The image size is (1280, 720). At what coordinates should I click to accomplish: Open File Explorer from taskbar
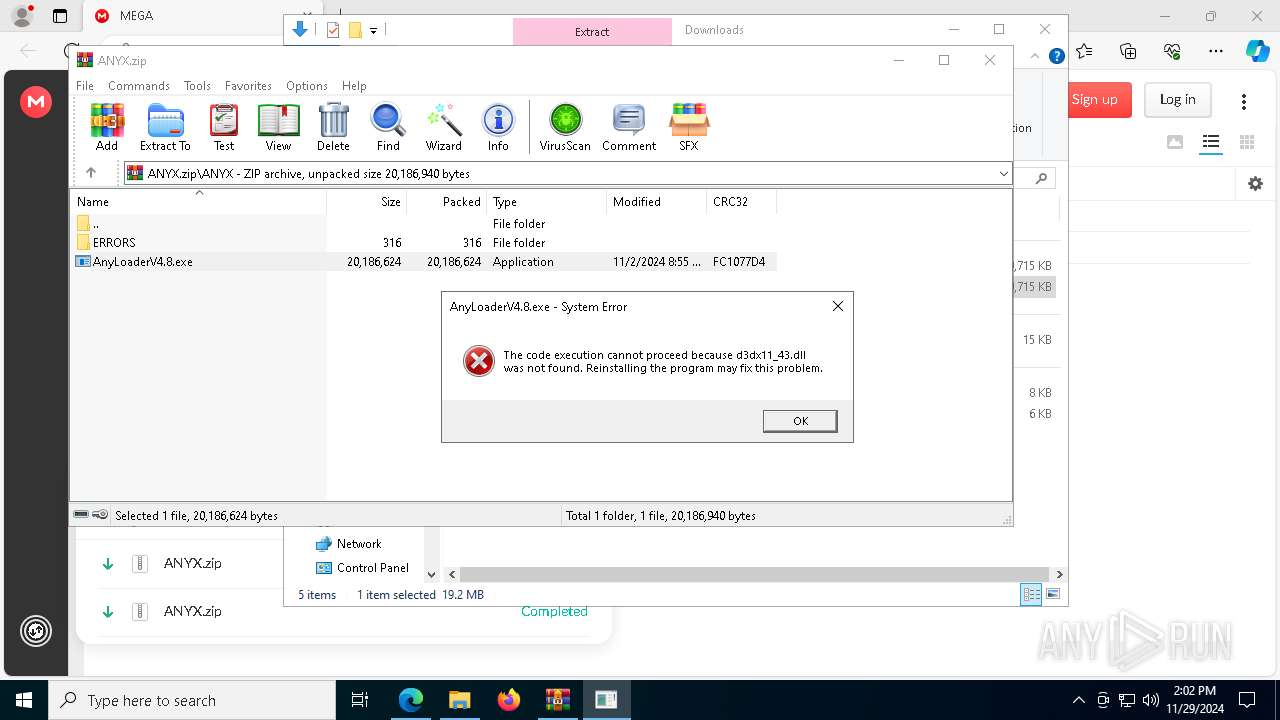[x=460, y=700]
